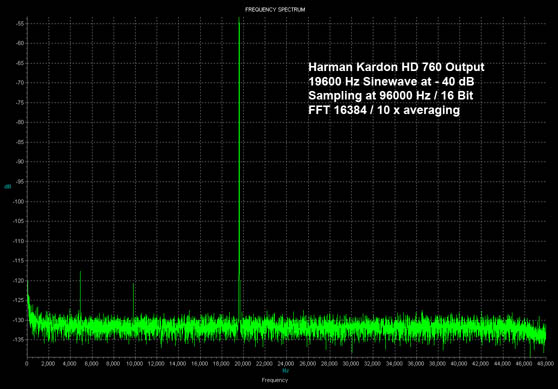Click the 4,000 x-axis tick label
558x389 pixels.
(x=70, y=364)
